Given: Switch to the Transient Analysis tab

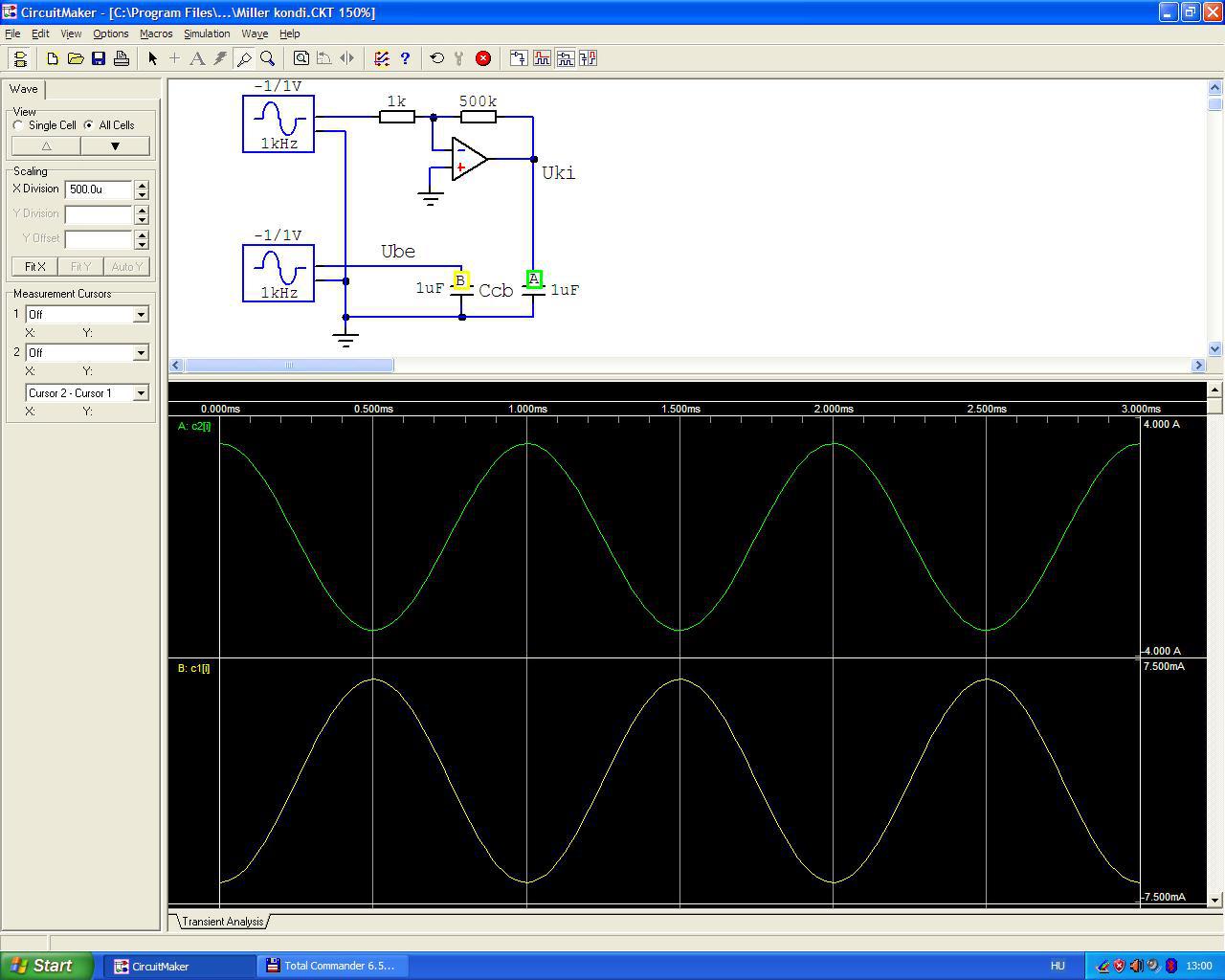Looking at the screenshot, I should (x=222, y=922).
